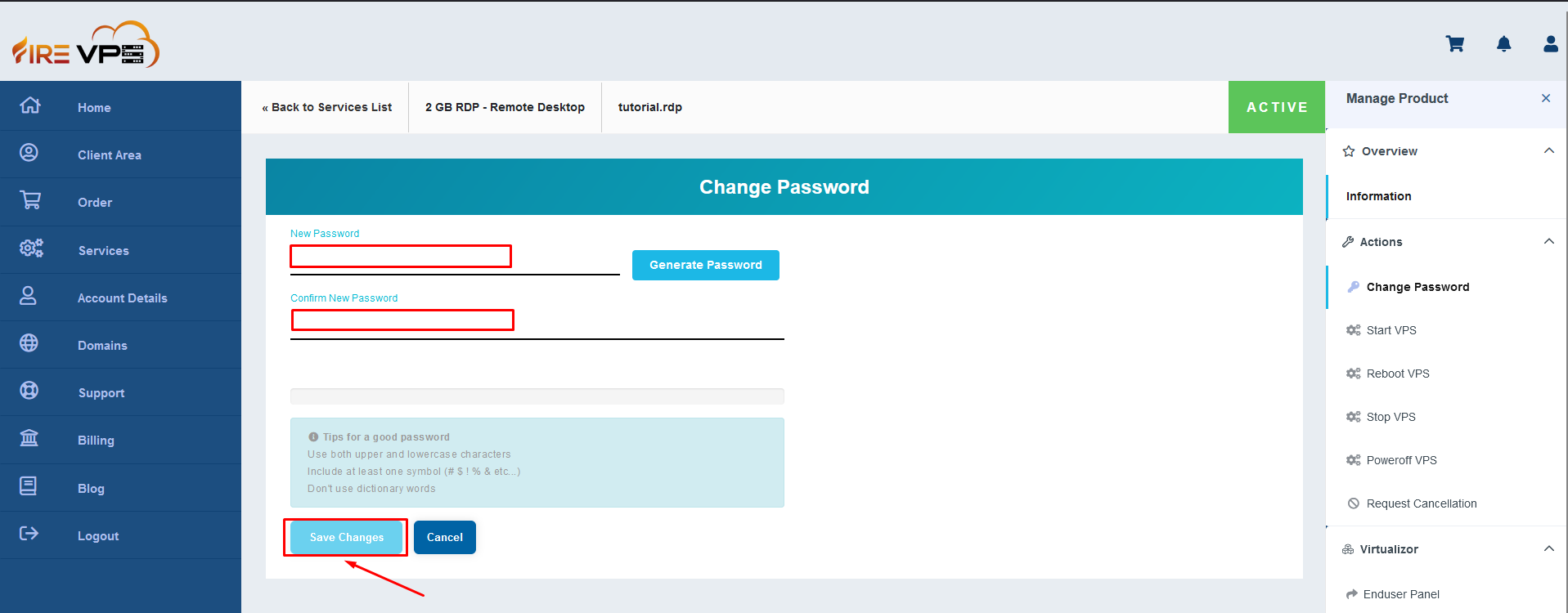Screen dimensions: 1568x613
Task: Click the Home house icon in sidebar
Action: [30, 105]
